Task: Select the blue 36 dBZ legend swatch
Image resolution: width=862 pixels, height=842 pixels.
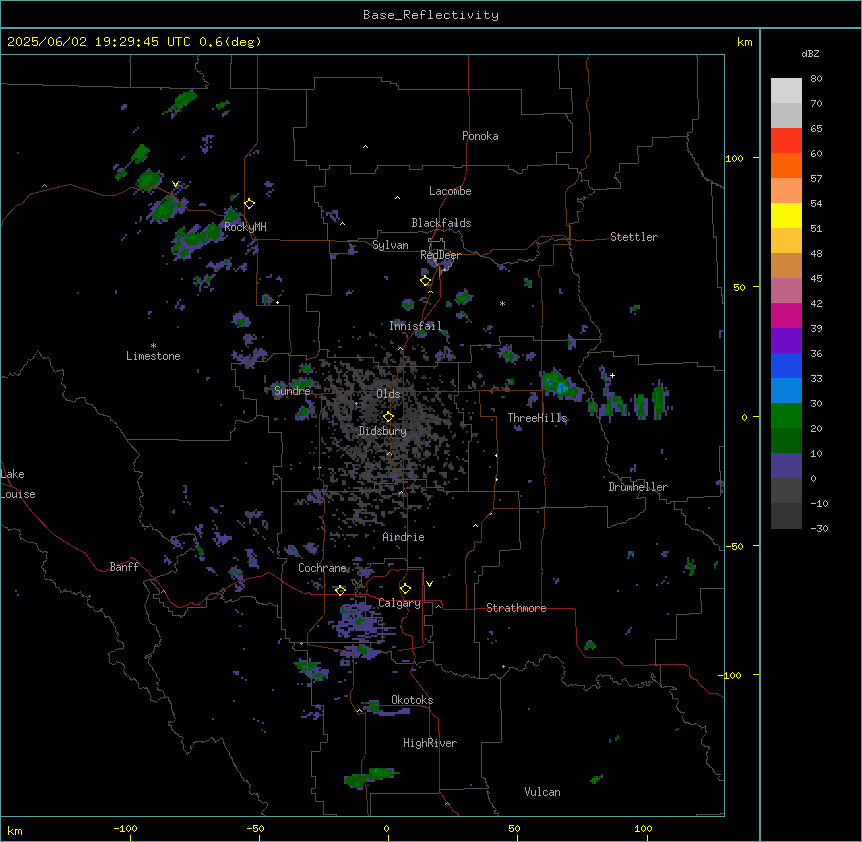Action: (786, 365)
